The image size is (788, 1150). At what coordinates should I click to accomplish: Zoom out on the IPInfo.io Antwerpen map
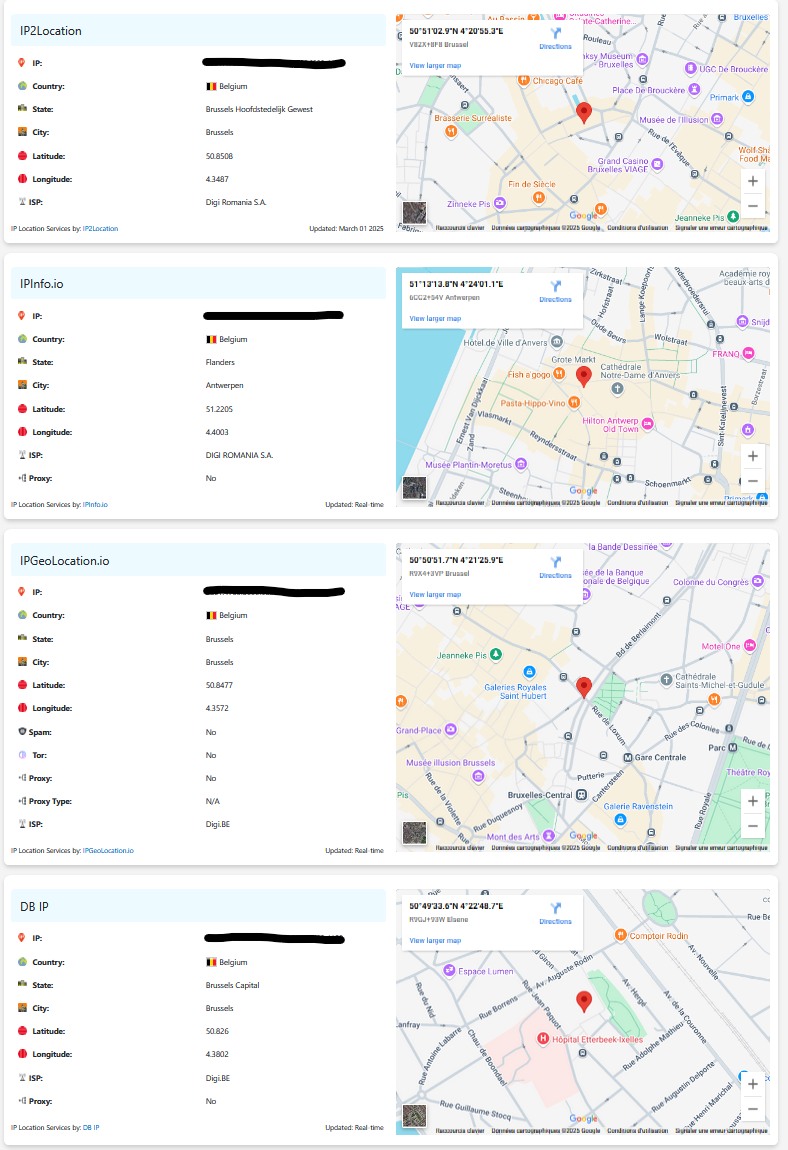coord(753,481)
